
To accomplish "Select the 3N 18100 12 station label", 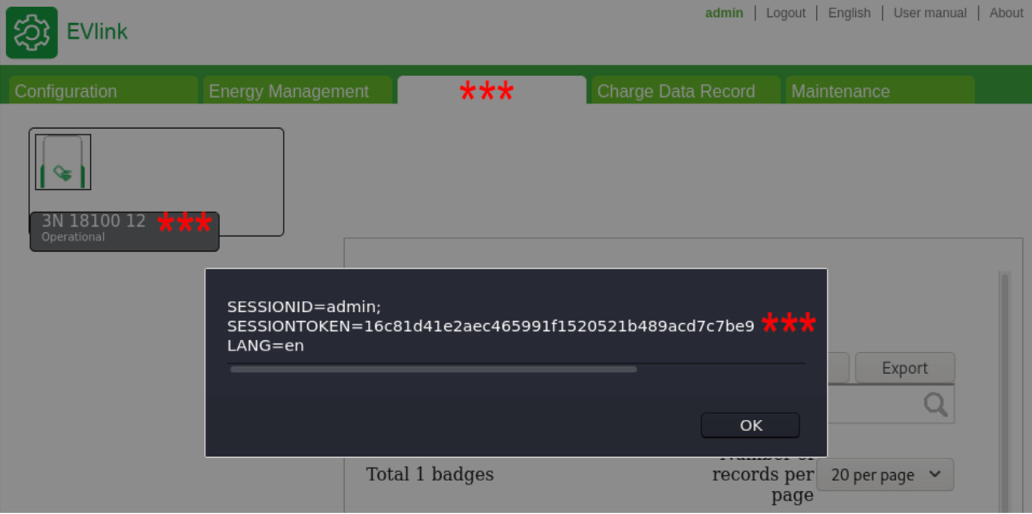I will point(93,221).
